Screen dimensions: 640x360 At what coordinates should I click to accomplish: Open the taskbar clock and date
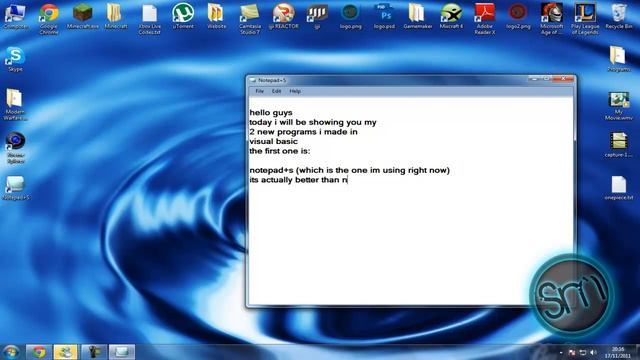click(618, 352)
